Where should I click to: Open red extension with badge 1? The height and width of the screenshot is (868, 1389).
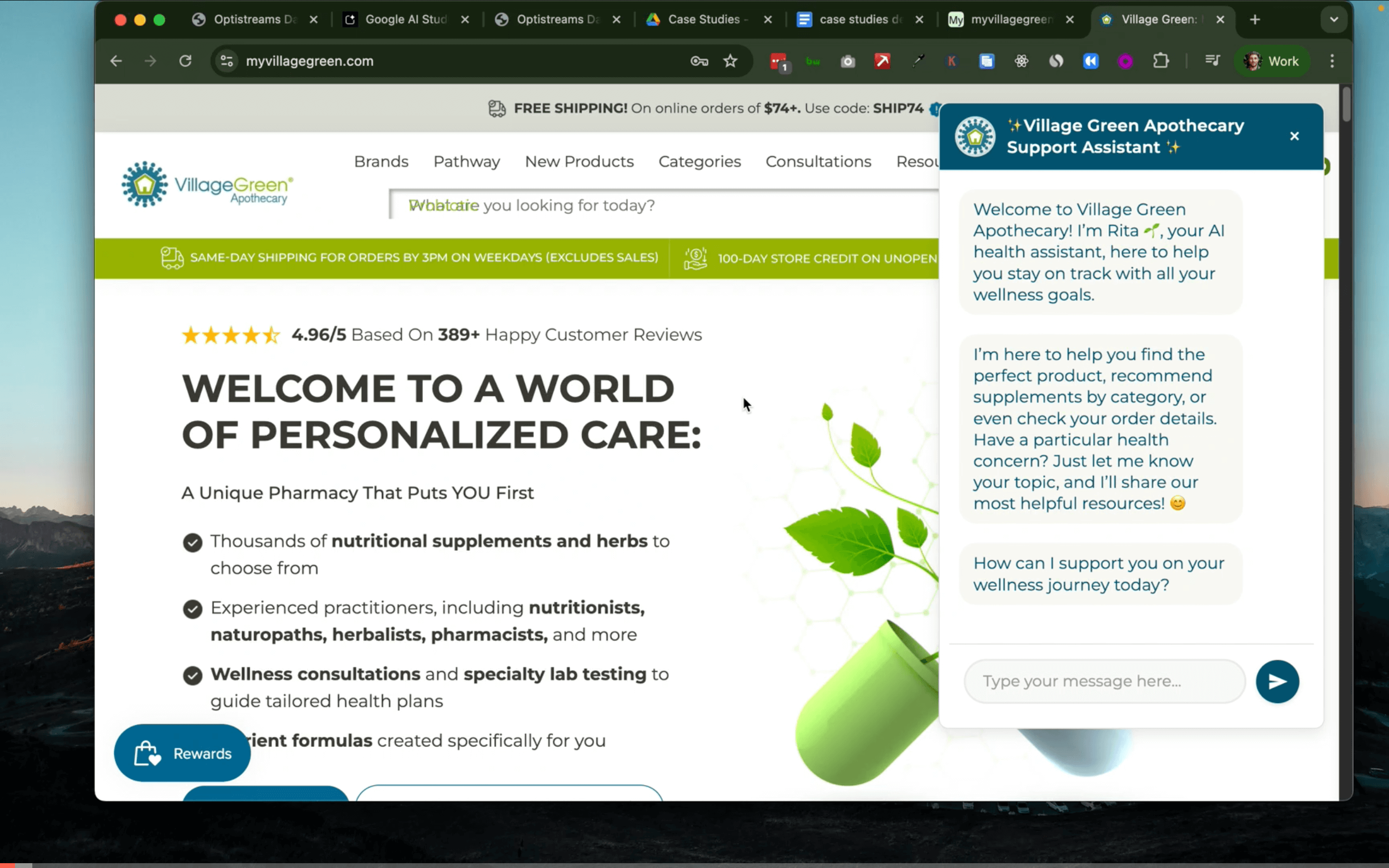779,62
